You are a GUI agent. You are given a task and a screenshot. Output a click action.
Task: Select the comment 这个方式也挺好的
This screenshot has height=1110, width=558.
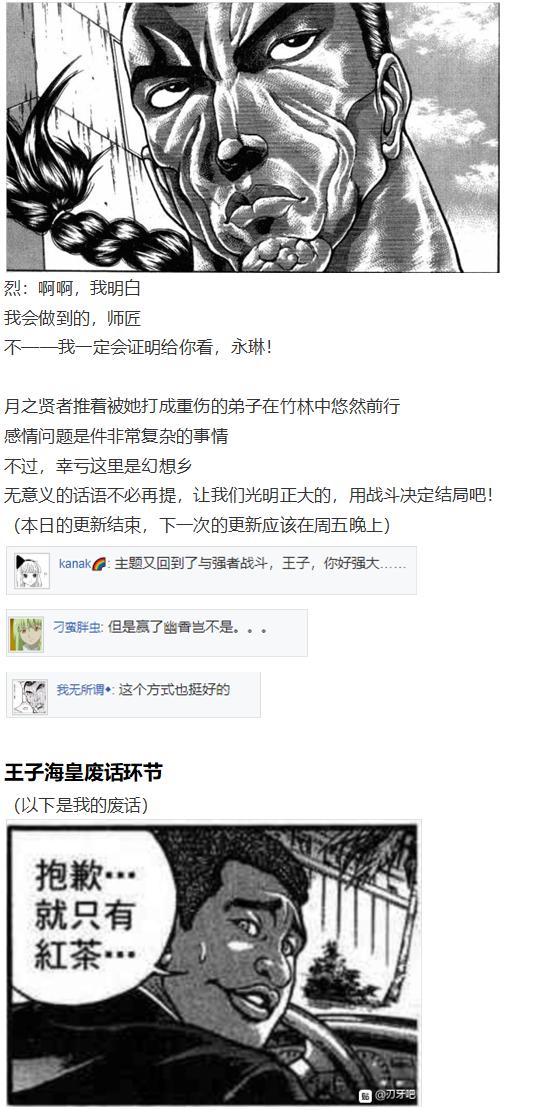174,690
